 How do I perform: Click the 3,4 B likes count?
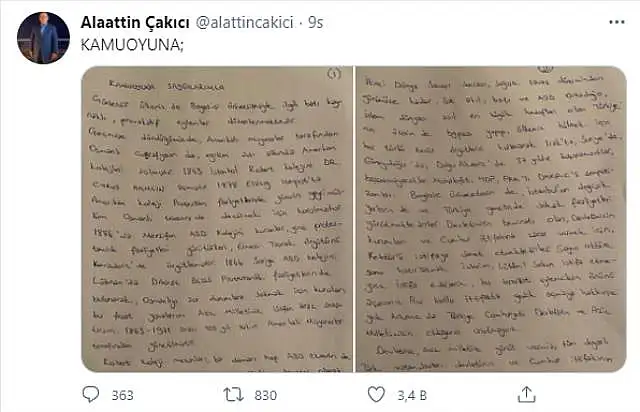click(412, 395)
